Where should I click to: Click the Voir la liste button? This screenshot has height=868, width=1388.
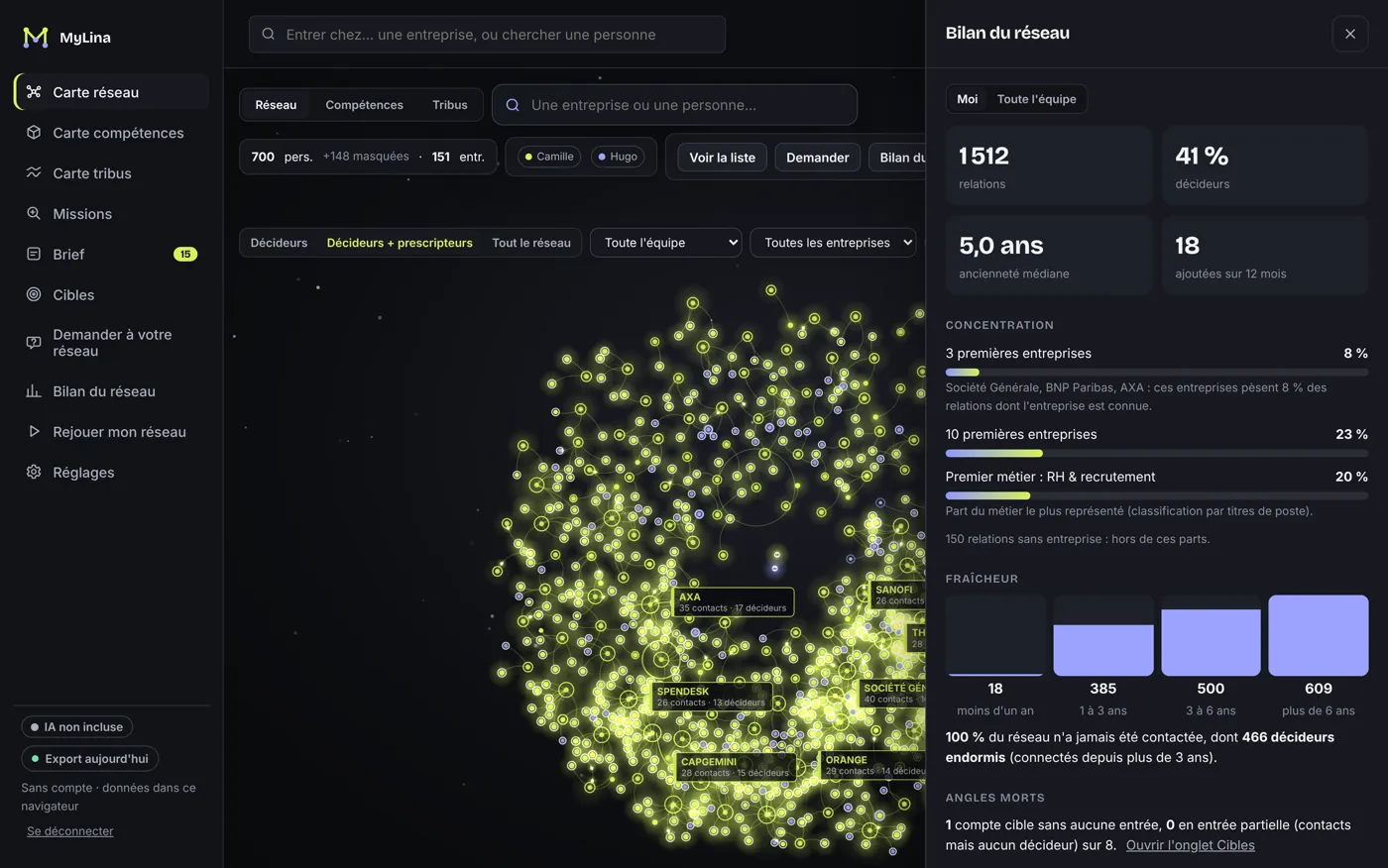pyautogui.click(x=722, y=158)
